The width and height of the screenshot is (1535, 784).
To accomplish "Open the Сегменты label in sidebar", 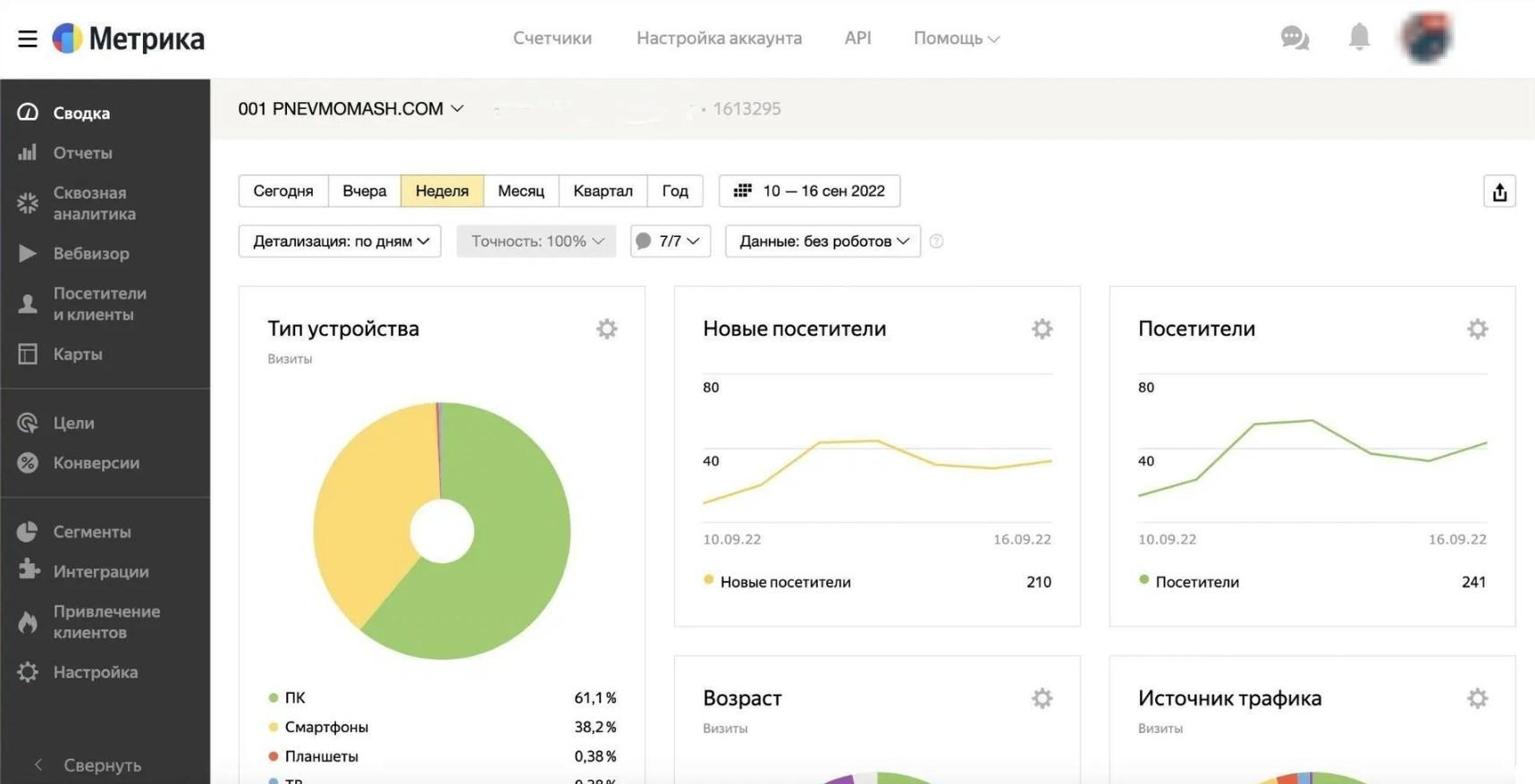I will [92, 532].
